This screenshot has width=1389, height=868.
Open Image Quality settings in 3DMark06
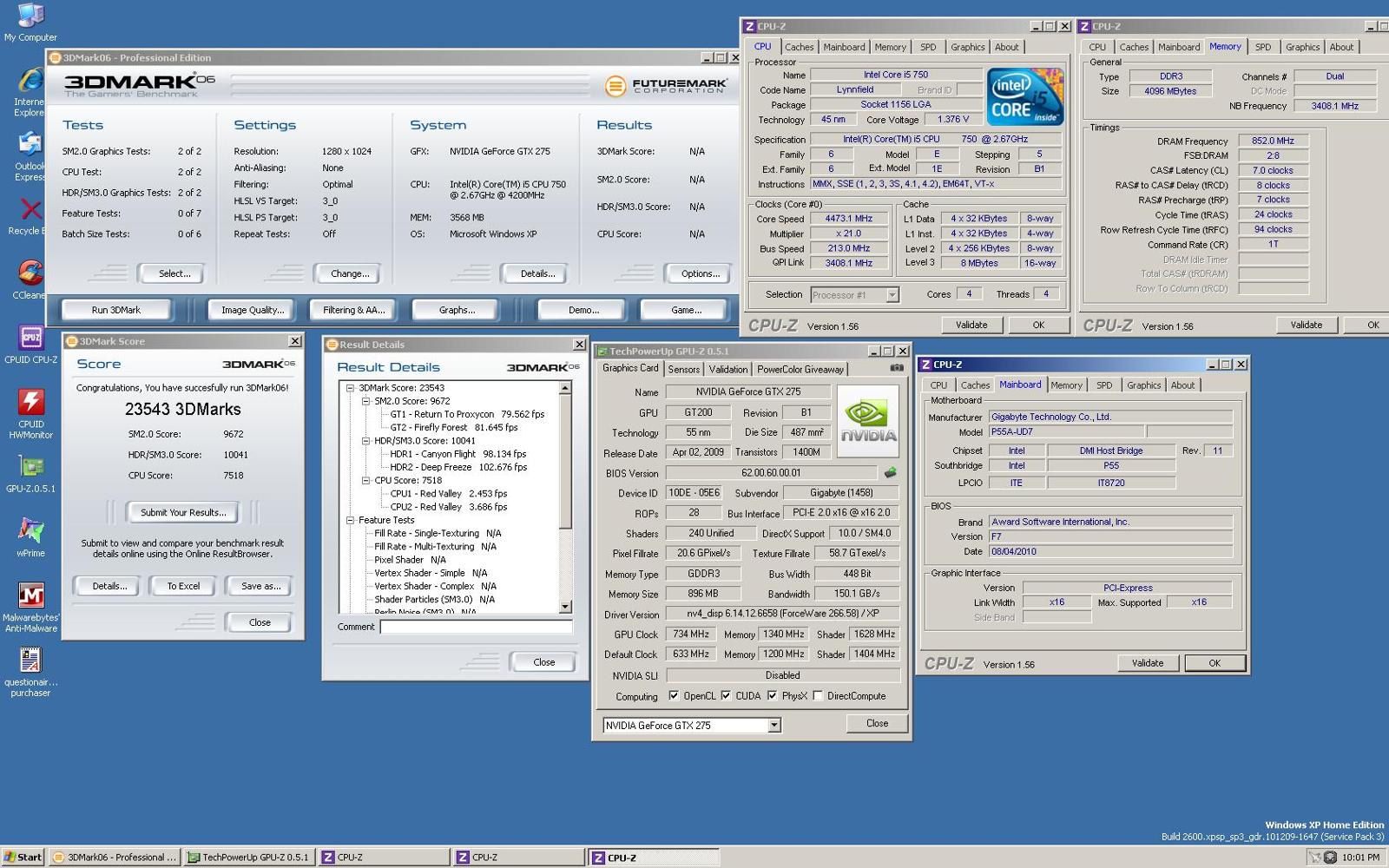point(252,310)
